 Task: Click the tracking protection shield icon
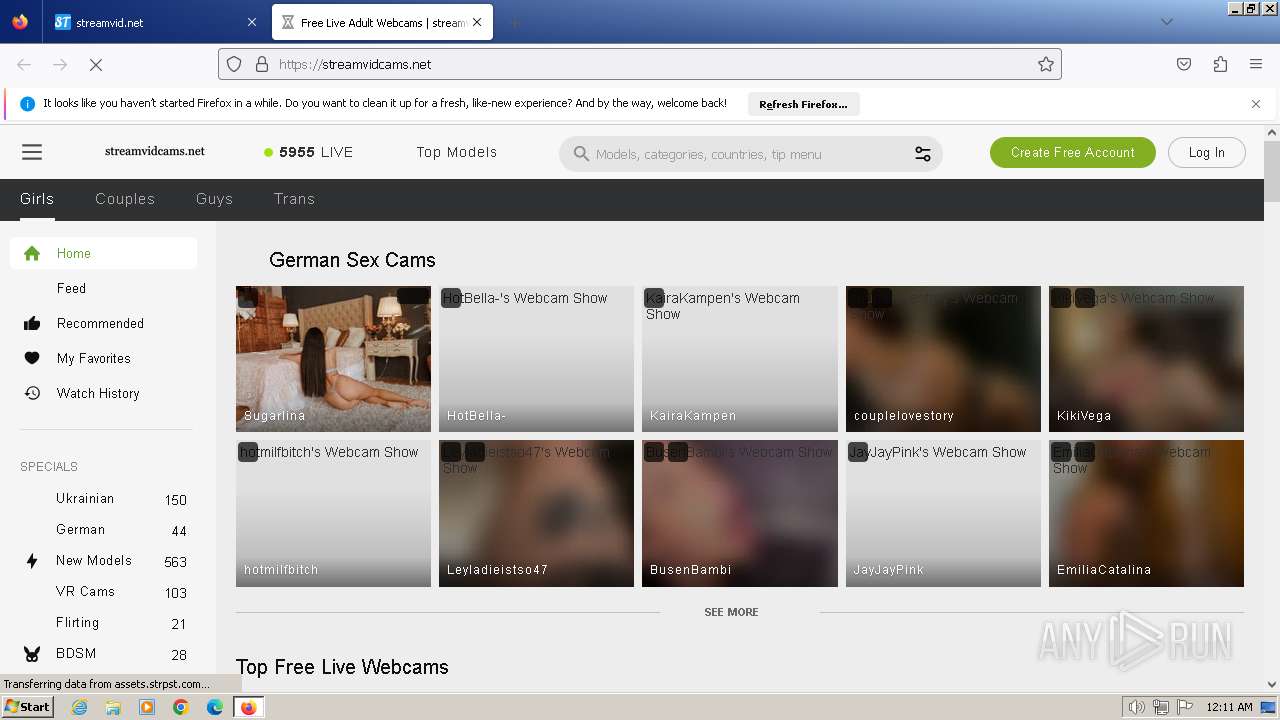pos(234,64)
